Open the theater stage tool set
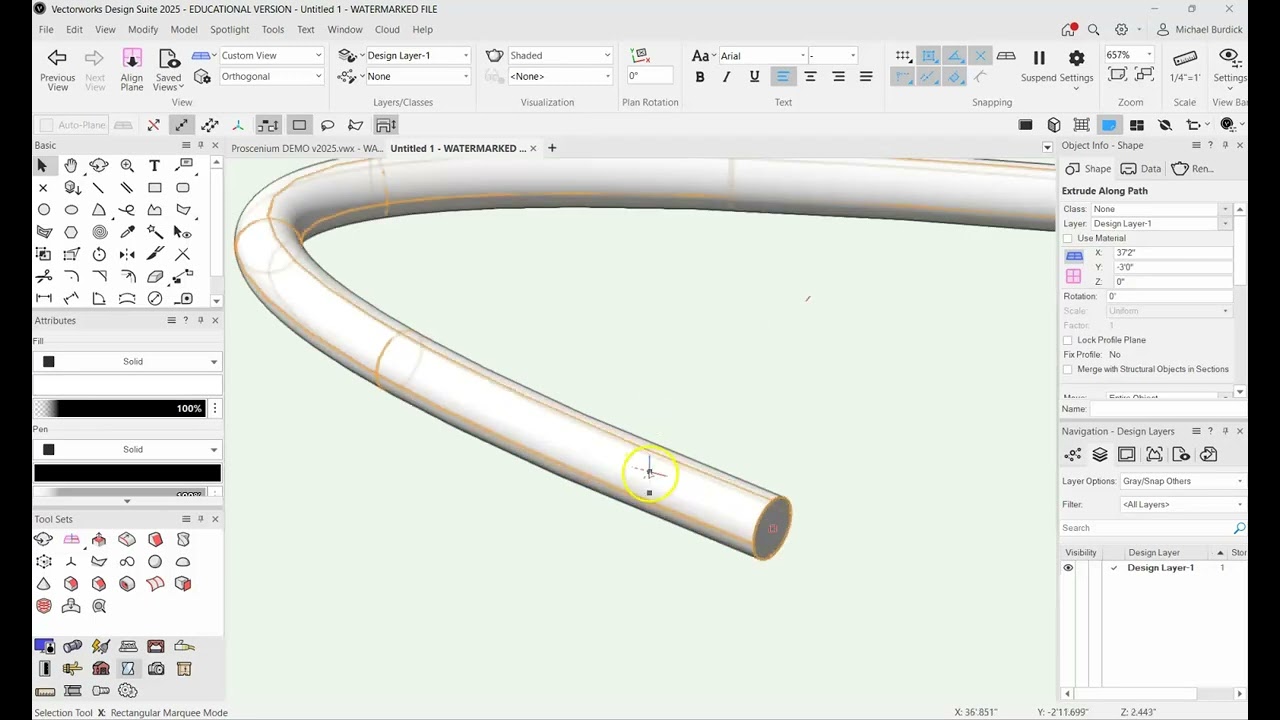The height and width of the screenshot is (720, 1280). click(156, 646)
